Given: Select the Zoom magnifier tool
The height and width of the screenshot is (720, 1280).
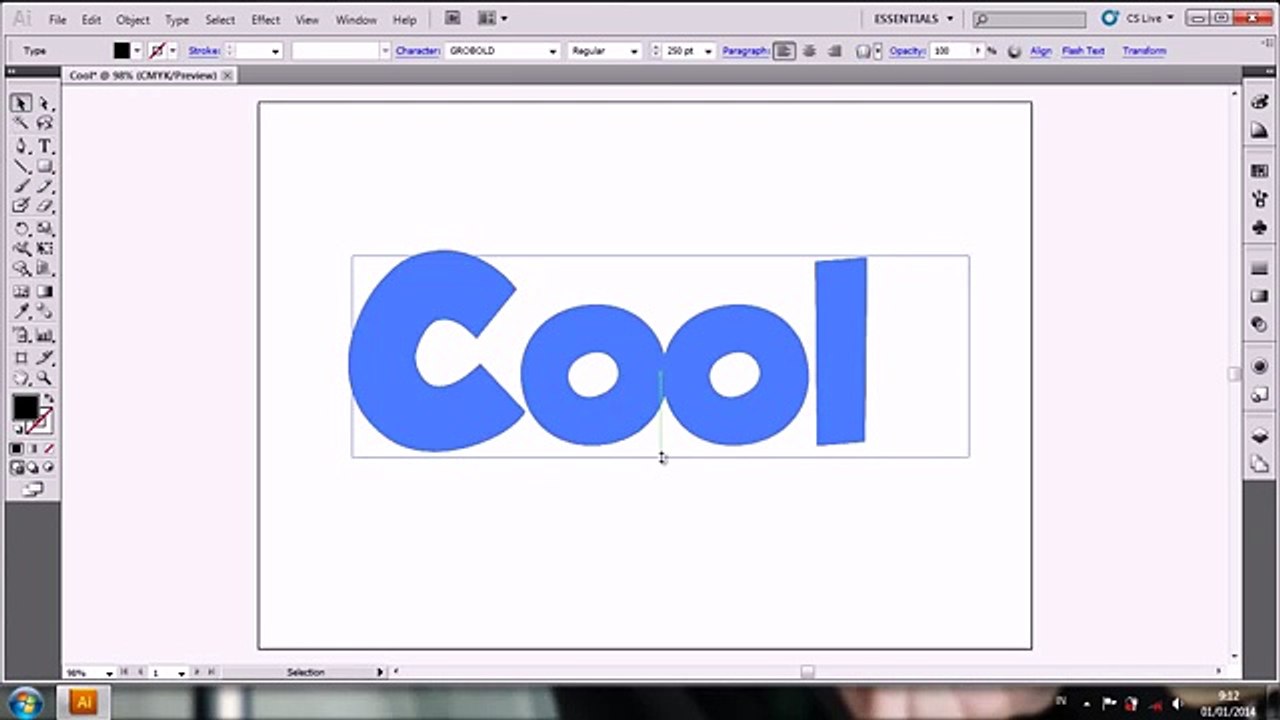Looking at the screenshot, I should (x=44, y=378).
